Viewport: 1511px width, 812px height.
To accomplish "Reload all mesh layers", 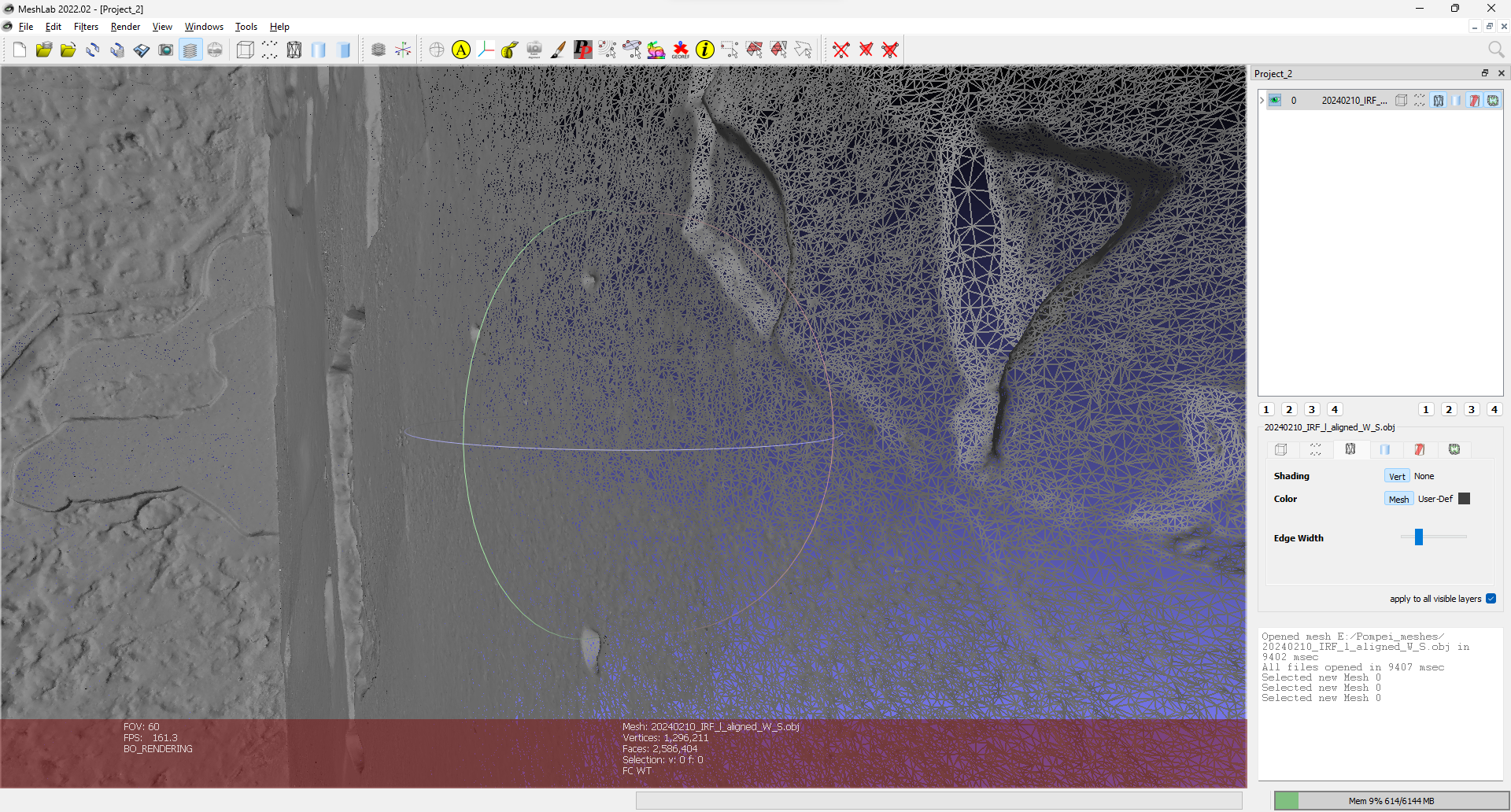I will coord(117,50).
